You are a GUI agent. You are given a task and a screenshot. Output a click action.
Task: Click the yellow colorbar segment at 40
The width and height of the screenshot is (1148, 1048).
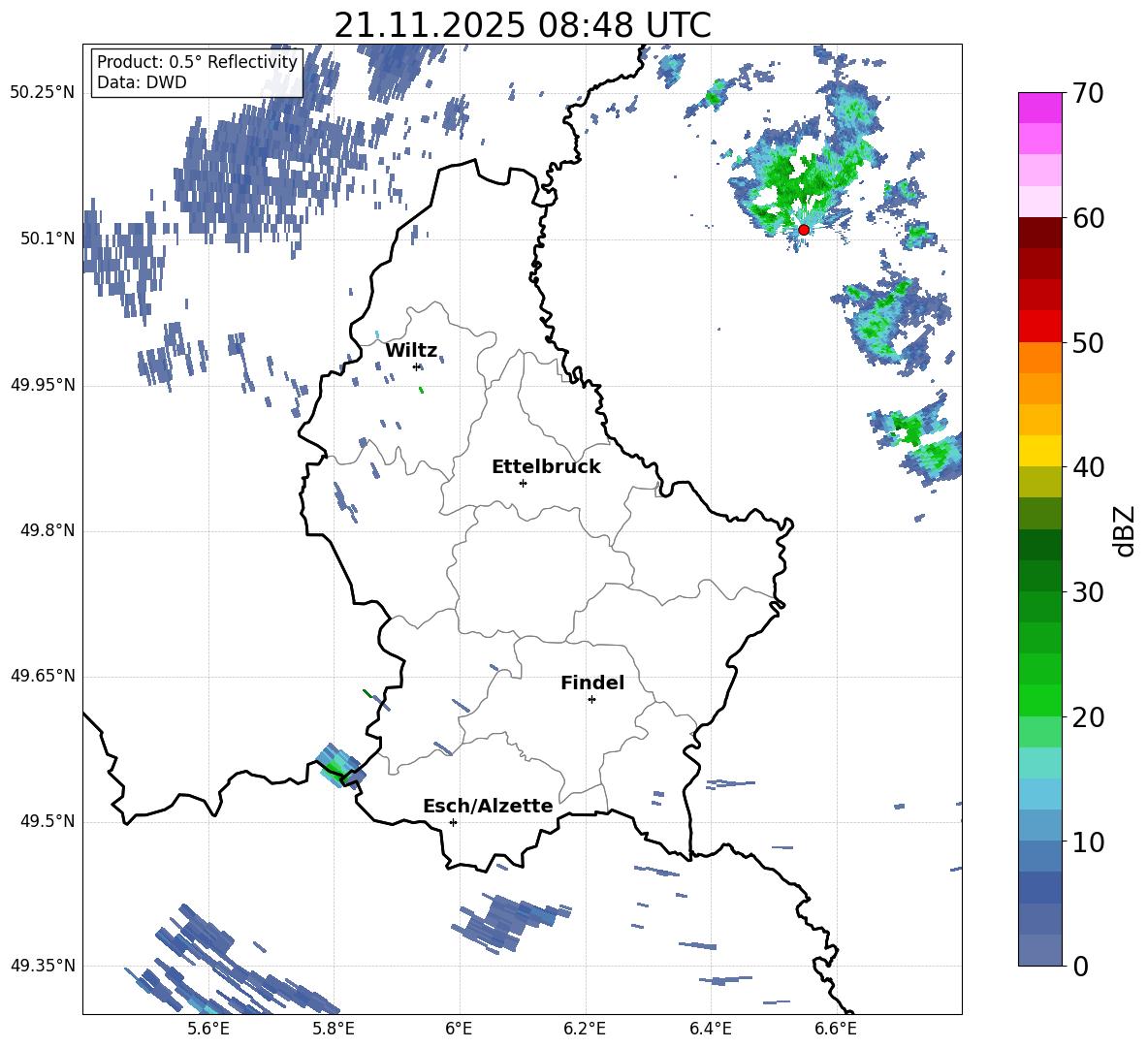point(1039,451)
